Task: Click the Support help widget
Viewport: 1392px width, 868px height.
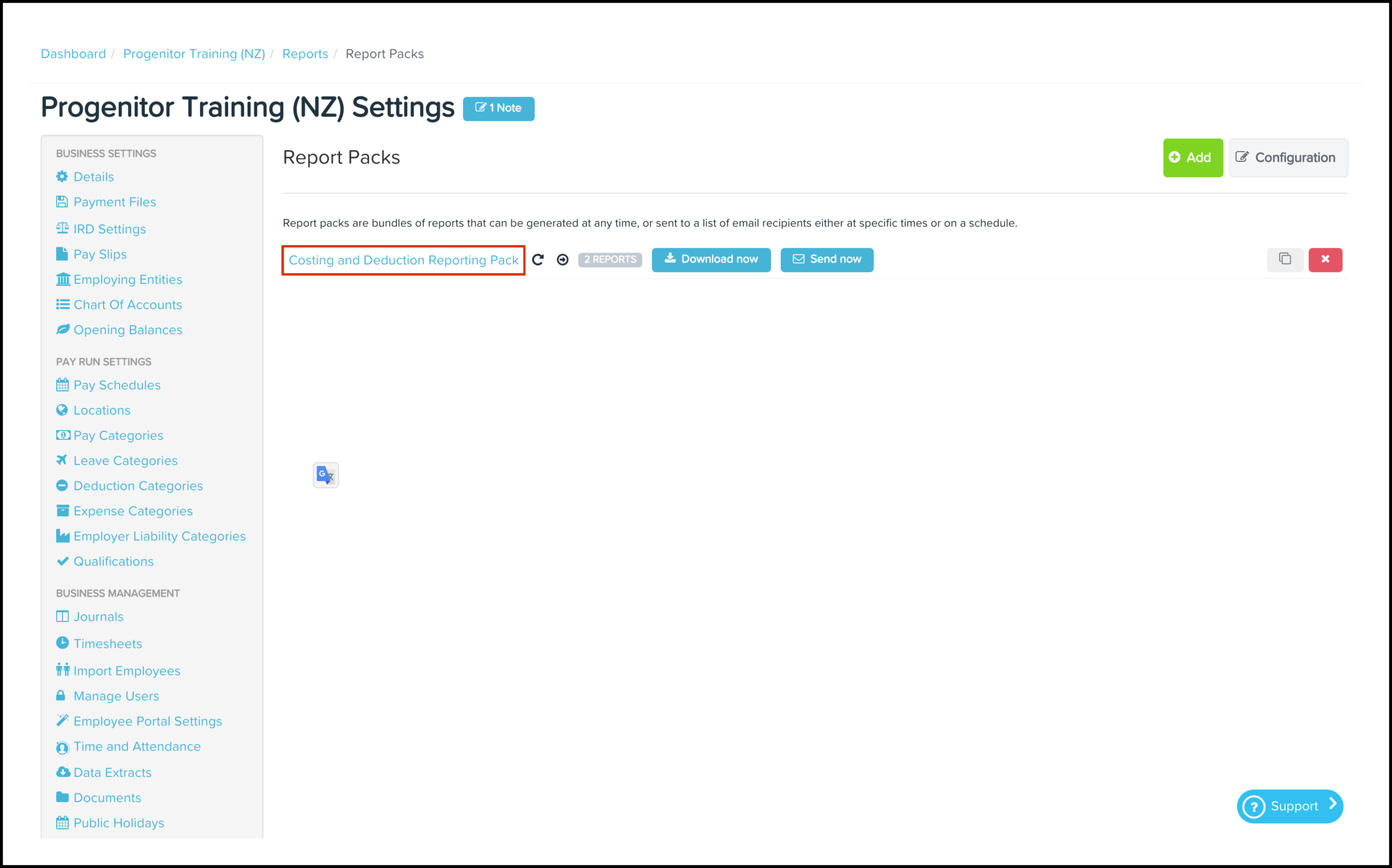Action: point(1289,806)
